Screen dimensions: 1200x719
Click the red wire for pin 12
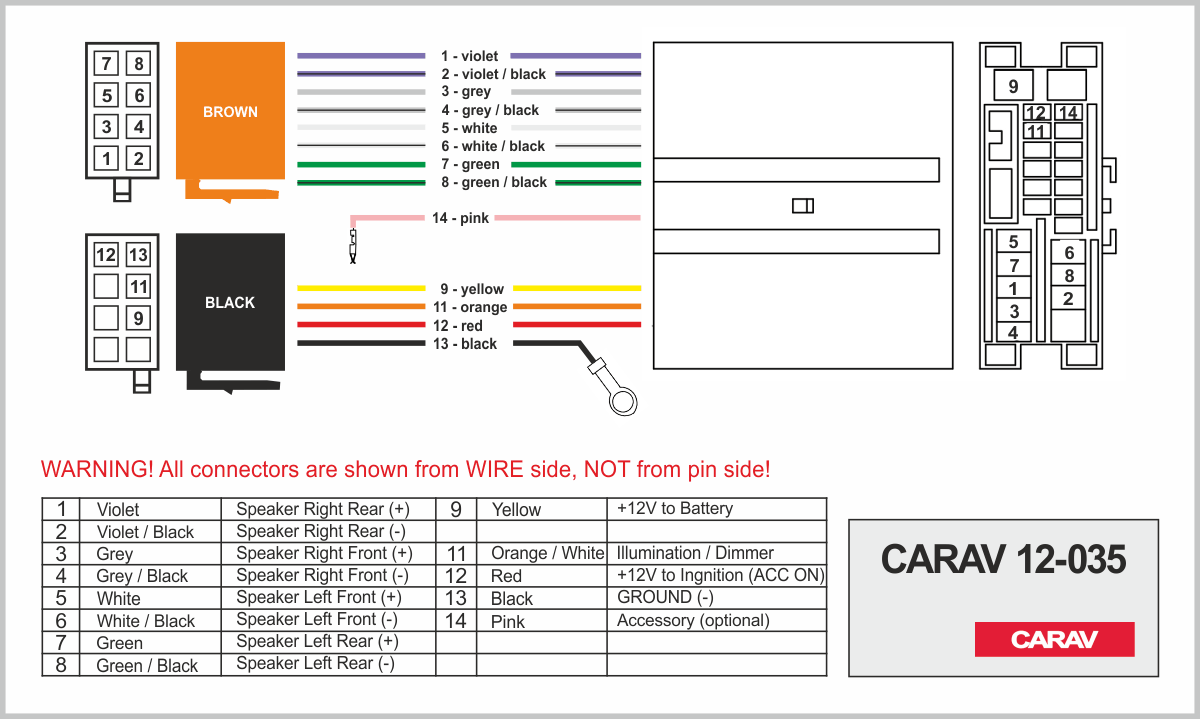pos(360,325)
